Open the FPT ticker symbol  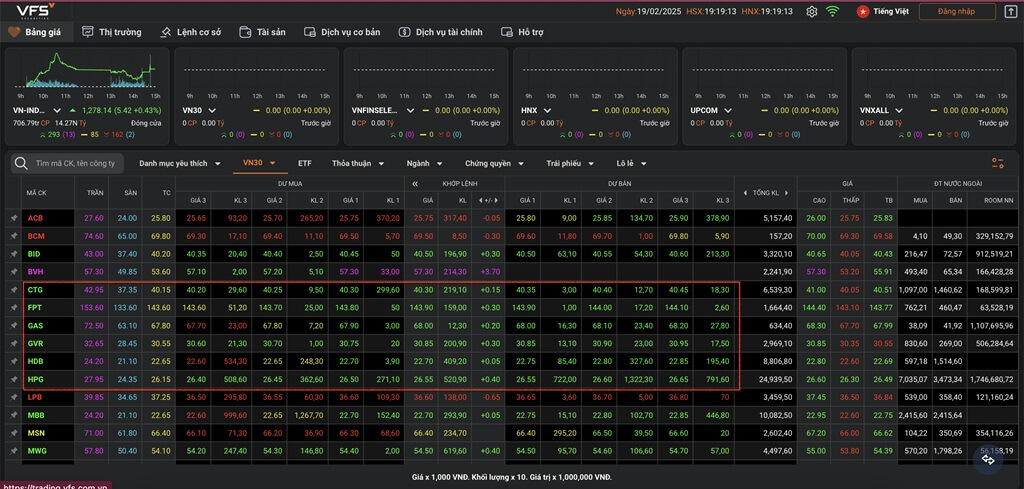tap(35, 307)
